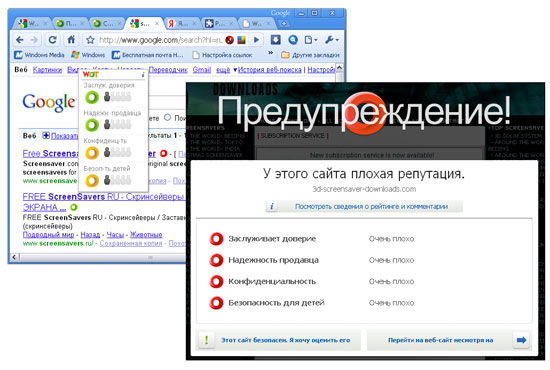Click the 3d-screensaver-downloads.com domain text

tap(364, 189)
